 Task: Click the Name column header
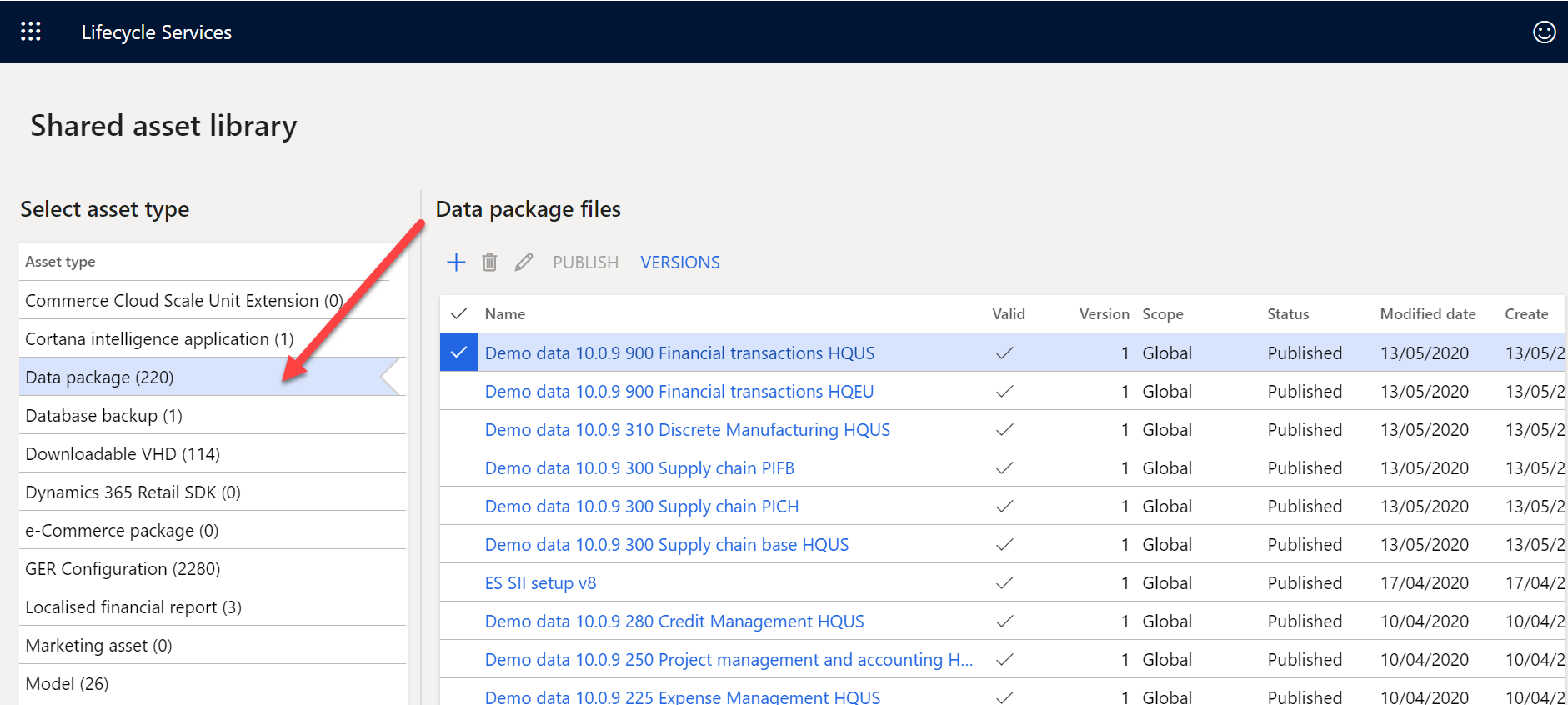[x=505, y=314]
